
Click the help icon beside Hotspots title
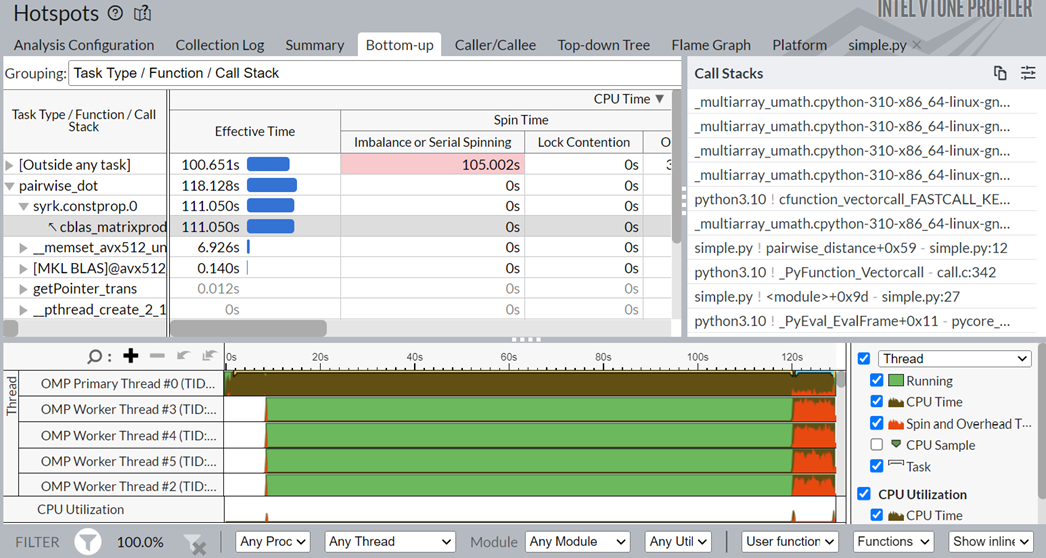coord(116,14)
